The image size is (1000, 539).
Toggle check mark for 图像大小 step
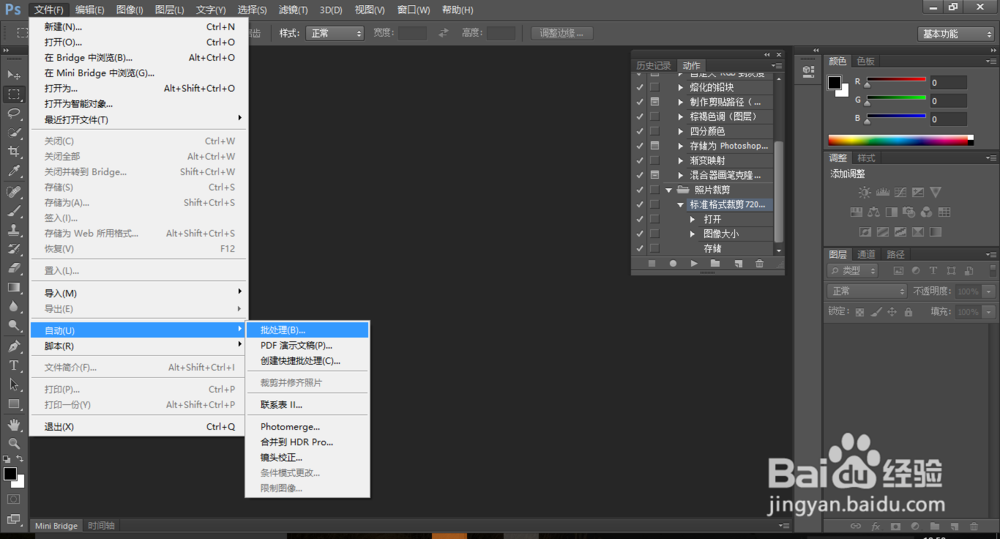click(640, 233)
